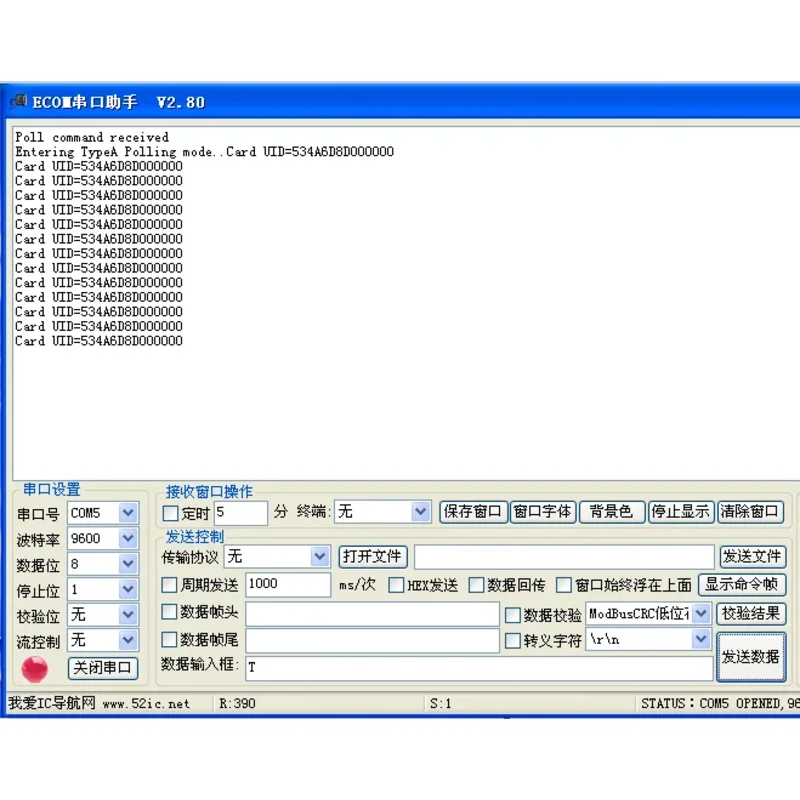Enable the 转义字符 escape character checkbox
The image size is (800, 800).
pyautogui.click(x=513, y=640)
